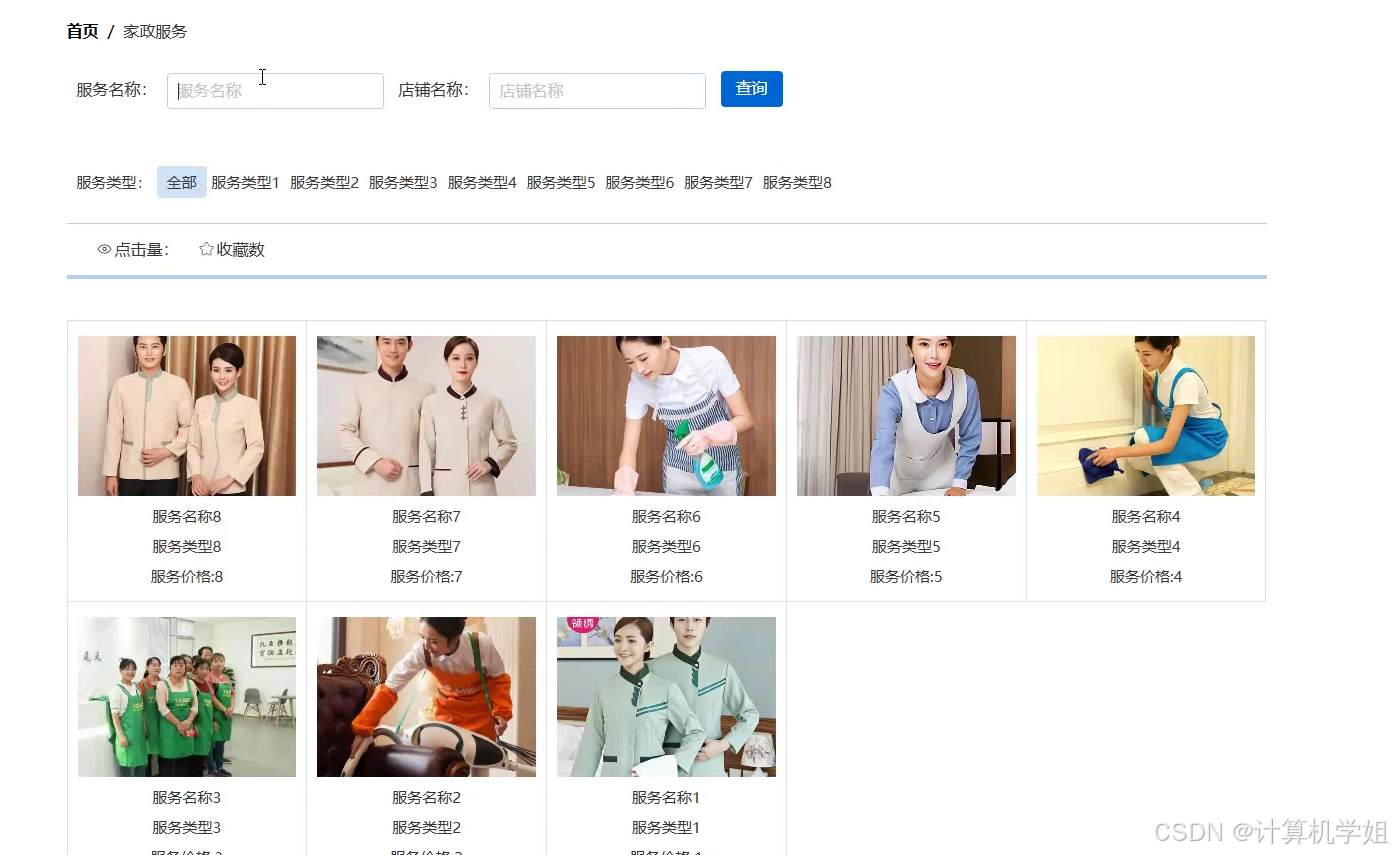The image size is (1392, 855).
Task: Click the 服务名称3 title text
Action: (187, 798)
